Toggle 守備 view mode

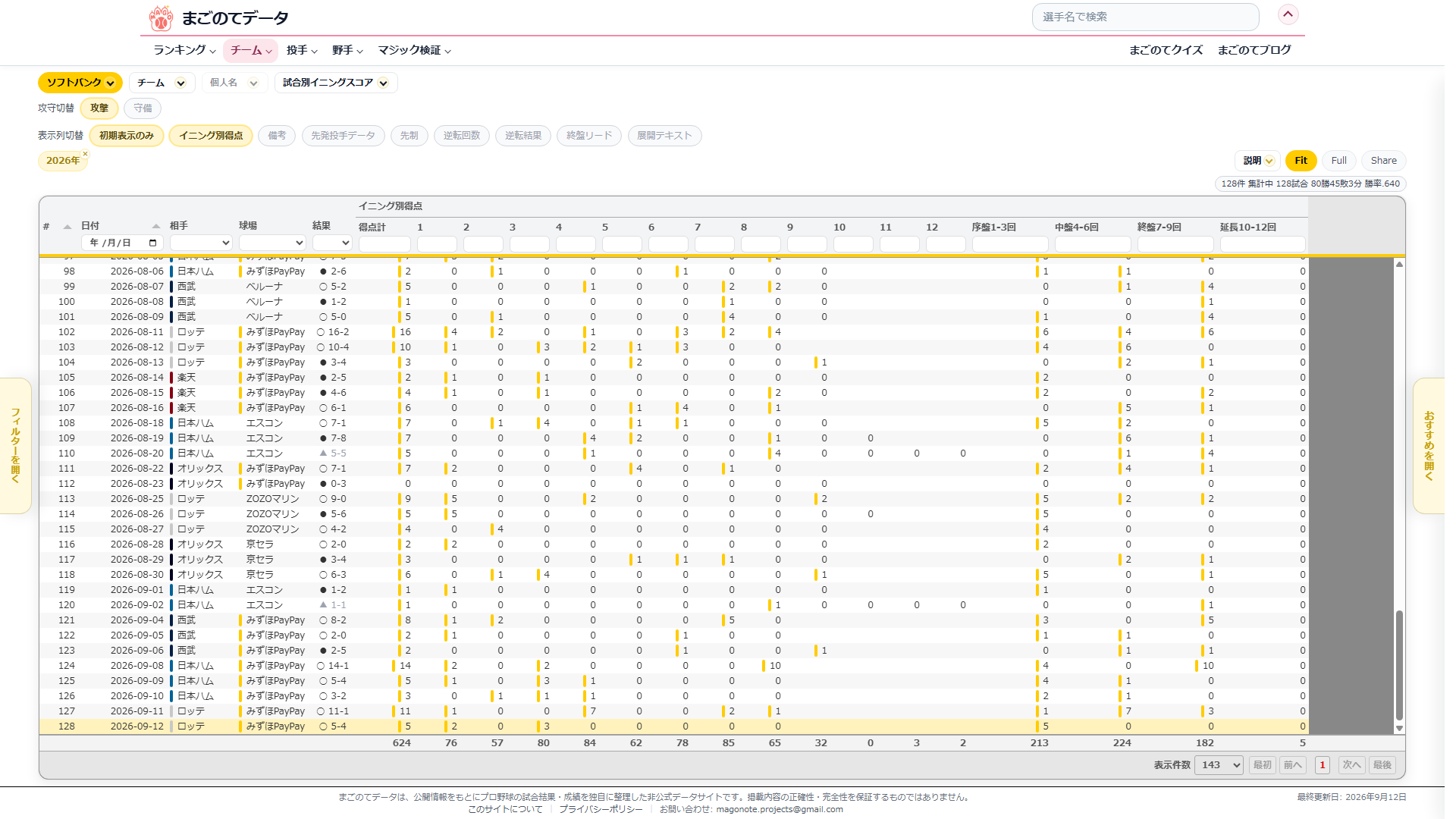click(x=143, y=108)
